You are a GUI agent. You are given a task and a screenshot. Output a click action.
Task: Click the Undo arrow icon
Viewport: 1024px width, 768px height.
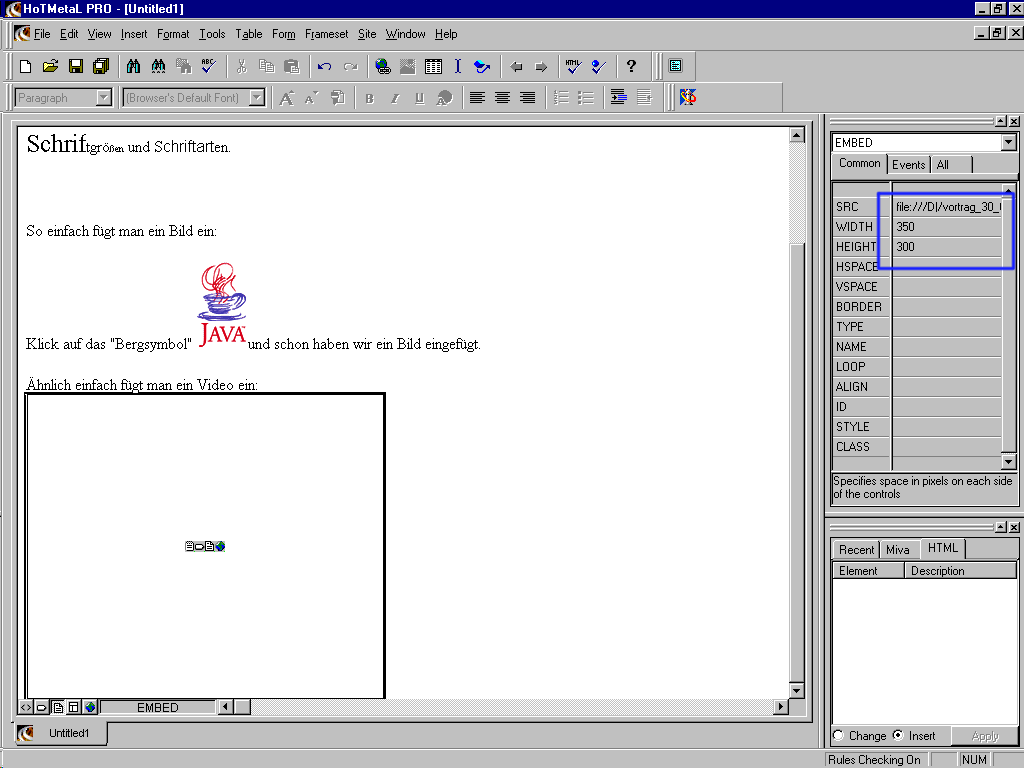click(x=324, y=67)
